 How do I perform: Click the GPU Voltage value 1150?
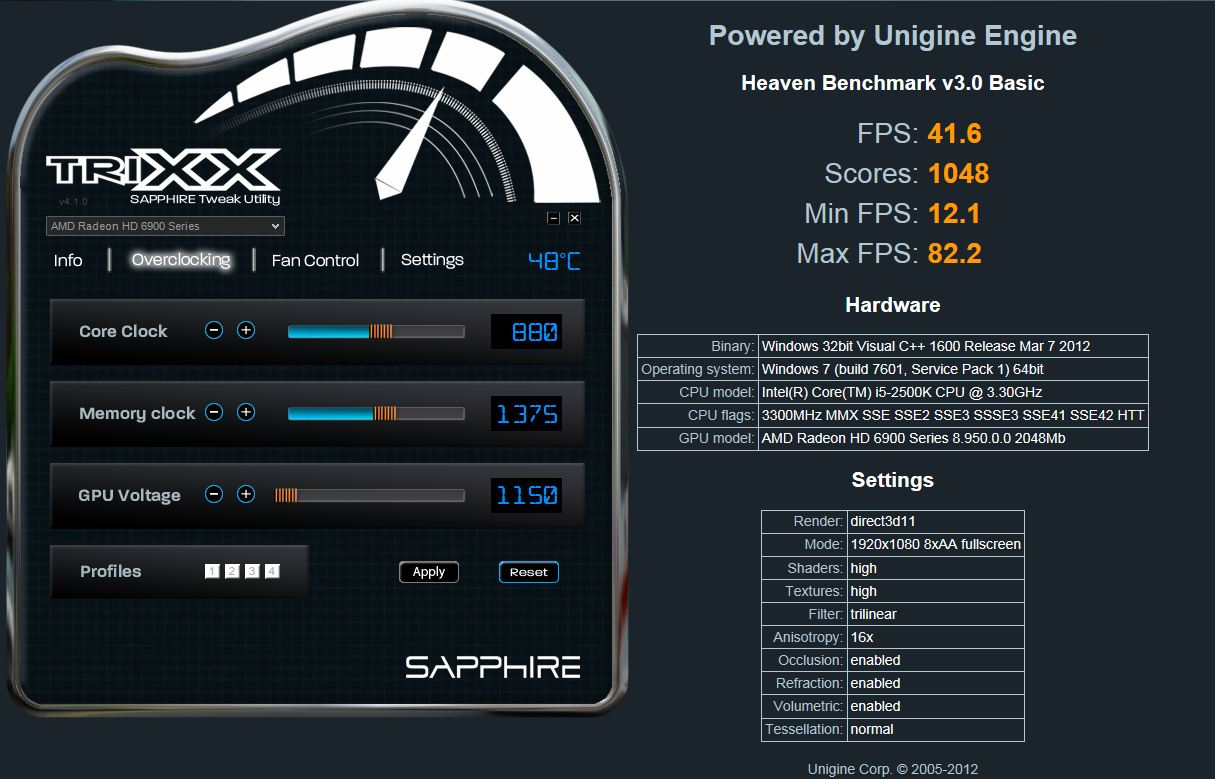coord(526,495)
